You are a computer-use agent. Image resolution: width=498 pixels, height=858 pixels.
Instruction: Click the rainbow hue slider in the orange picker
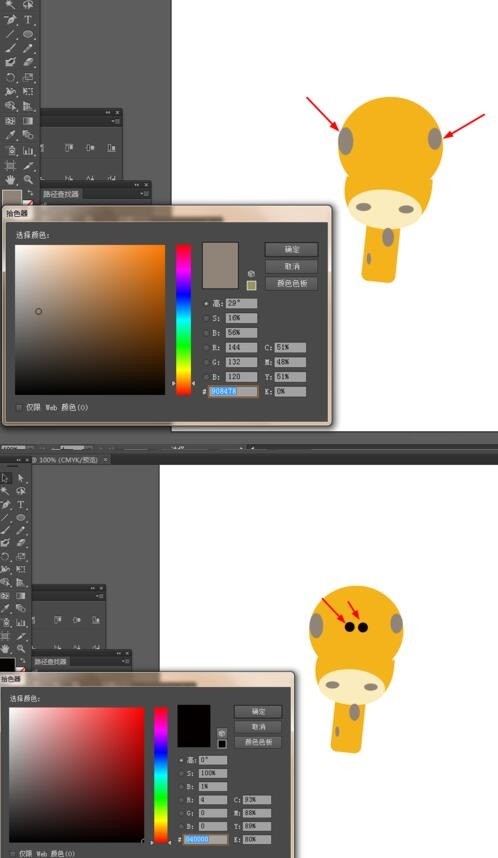pyautogui.click(x=183, y=319)
